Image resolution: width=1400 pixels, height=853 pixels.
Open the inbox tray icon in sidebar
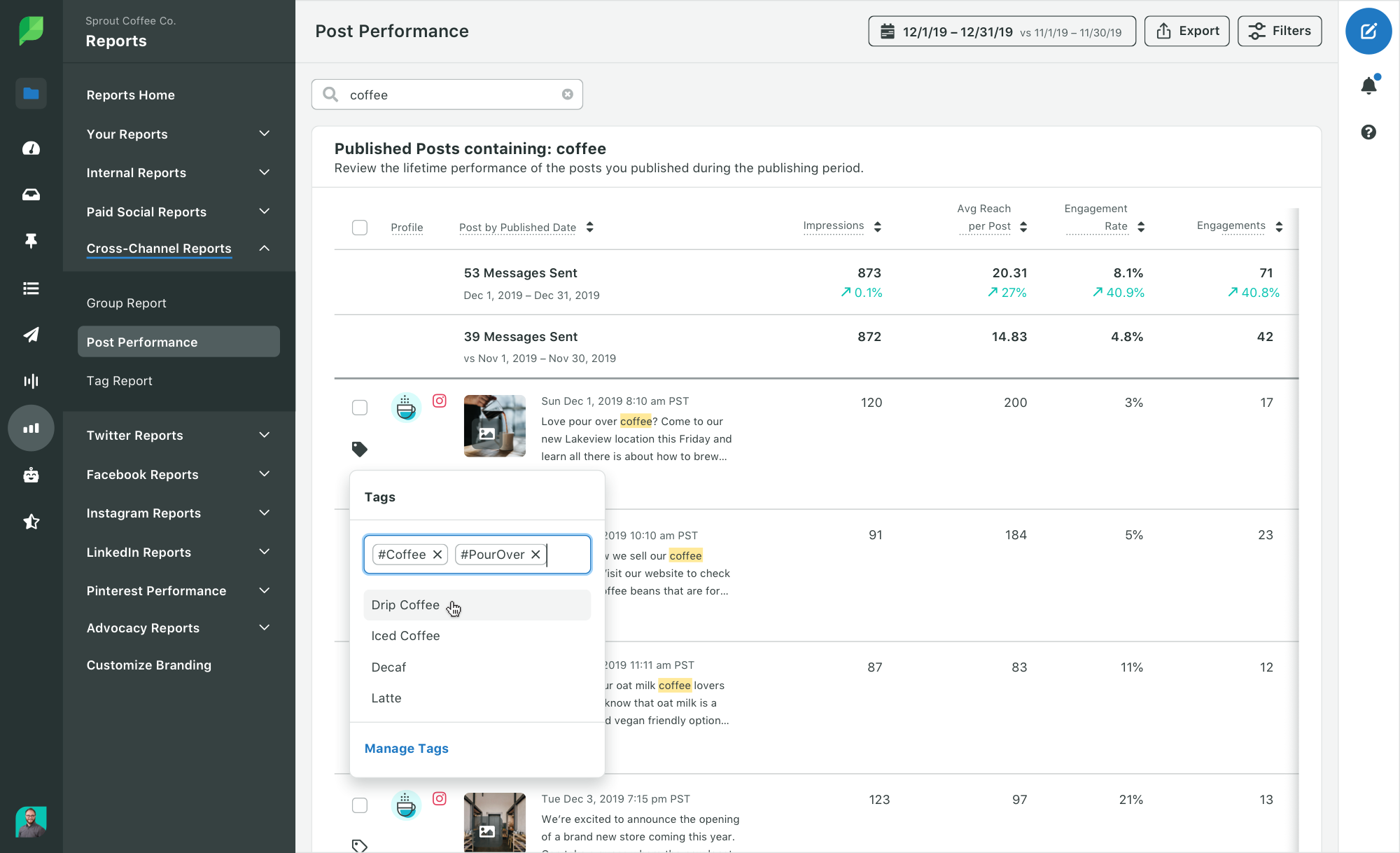(x=31, y=195)
